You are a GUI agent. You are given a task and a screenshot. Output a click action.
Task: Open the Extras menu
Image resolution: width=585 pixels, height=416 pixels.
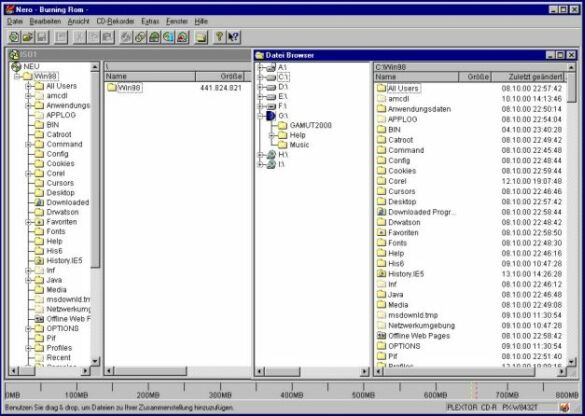(x=150, y=22)
